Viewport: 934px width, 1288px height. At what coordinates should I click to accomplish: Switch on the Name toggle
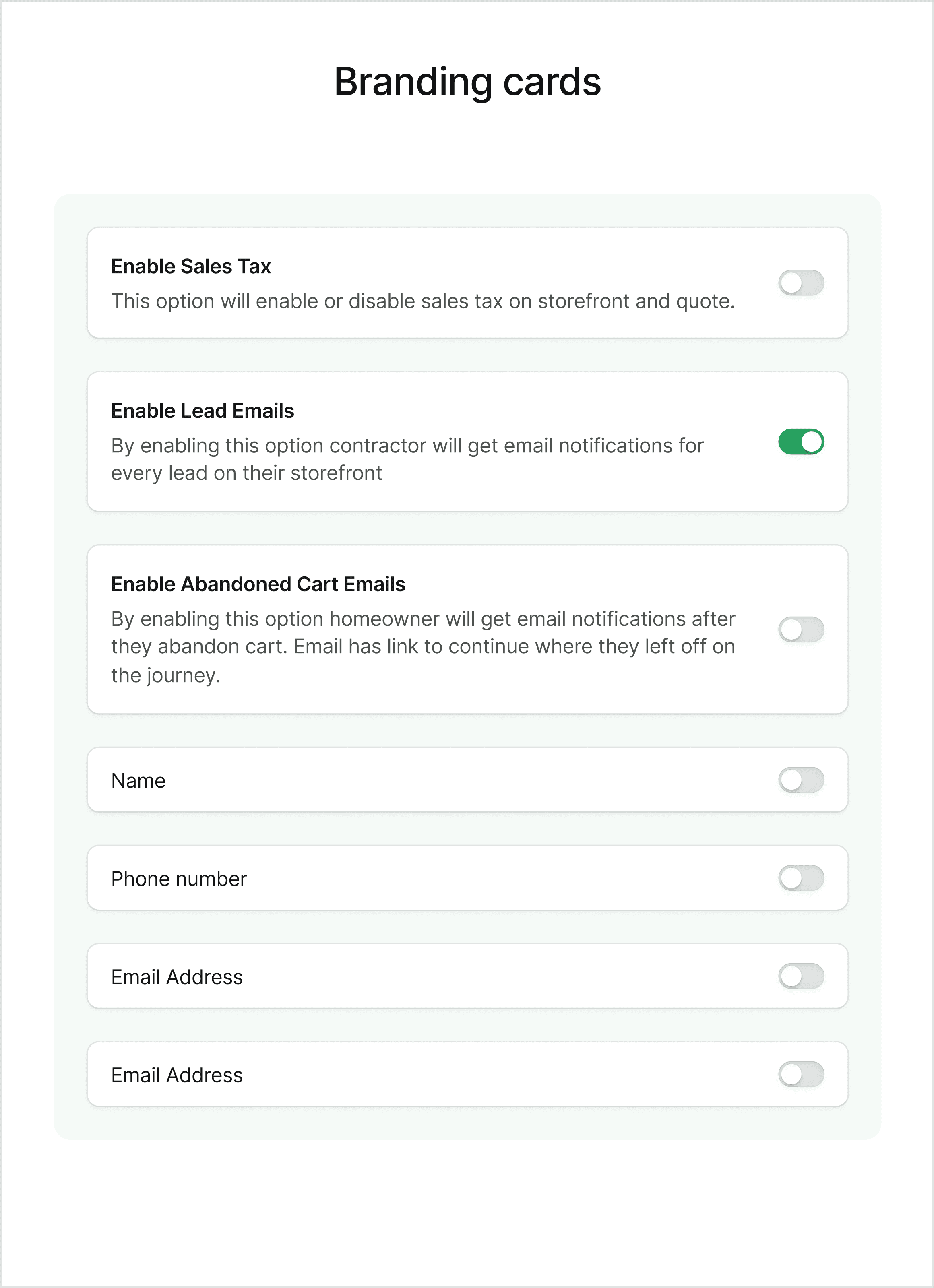801,780
